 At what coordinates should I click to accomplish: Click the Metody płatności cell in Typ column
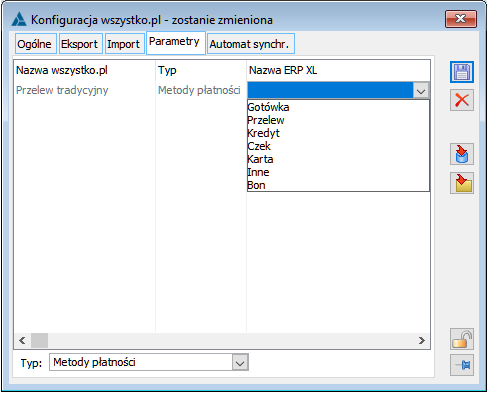(x=201, y=90)
